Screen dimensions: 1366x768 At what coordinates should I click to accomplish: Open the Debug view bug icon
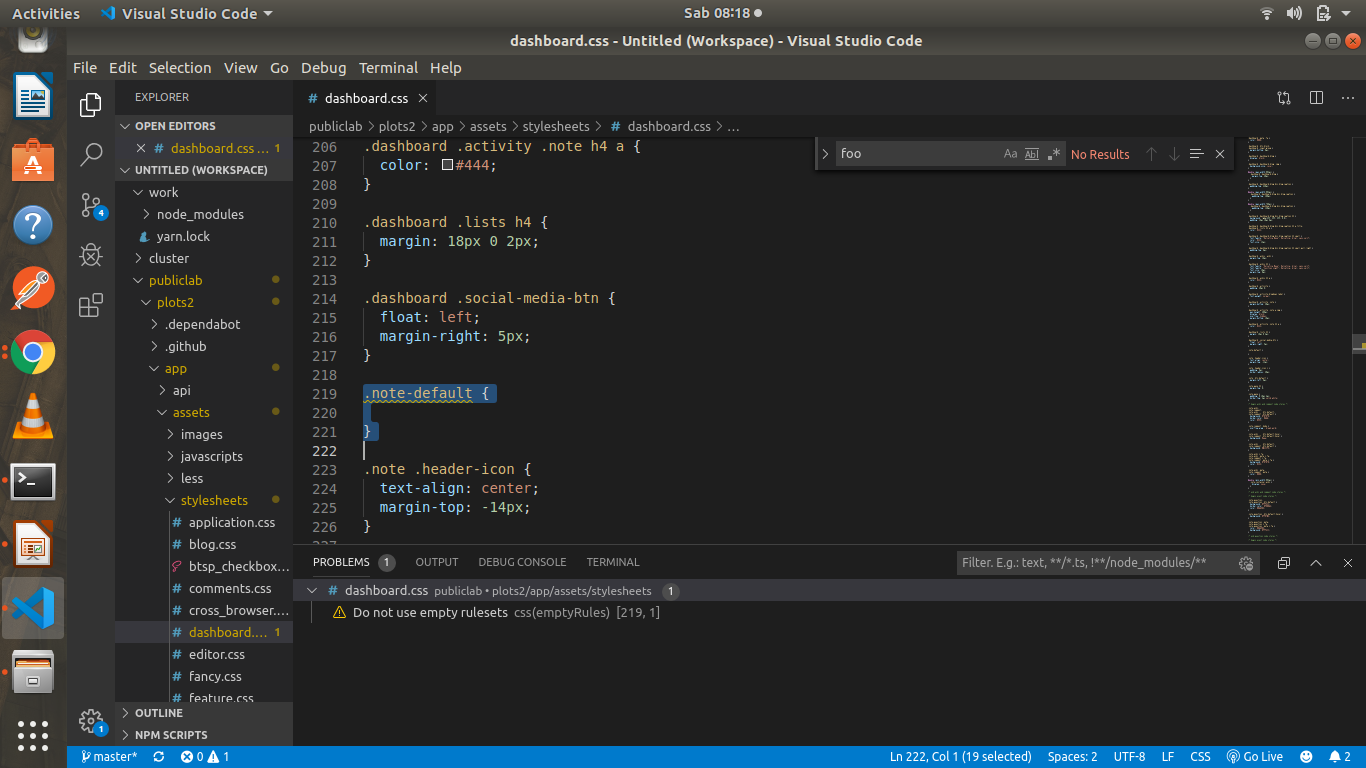pos(91,255)
